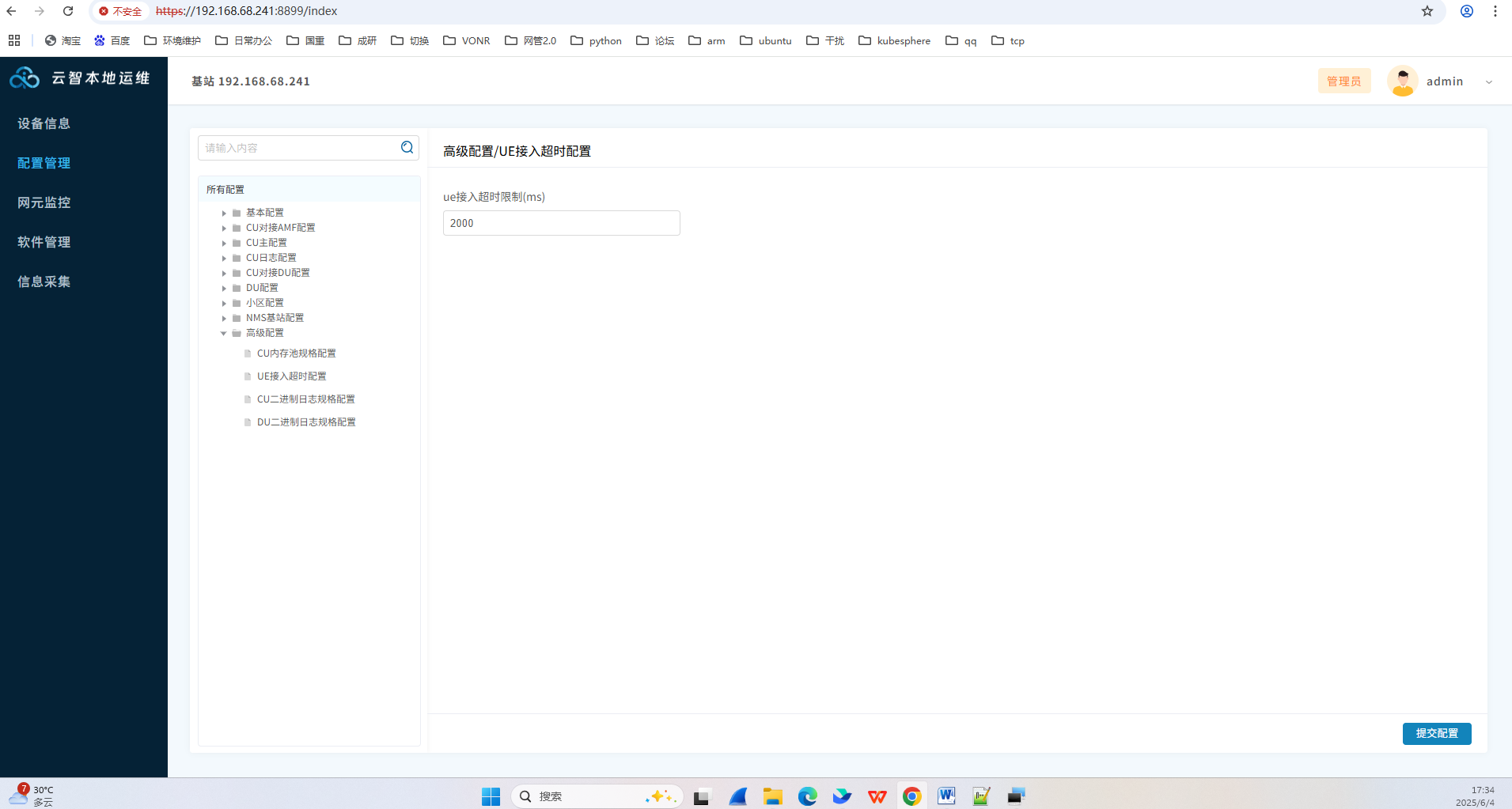Collapse the 高级配置 node arrow
Screen dimensions: 1512x809
click(x=224, y=333)
